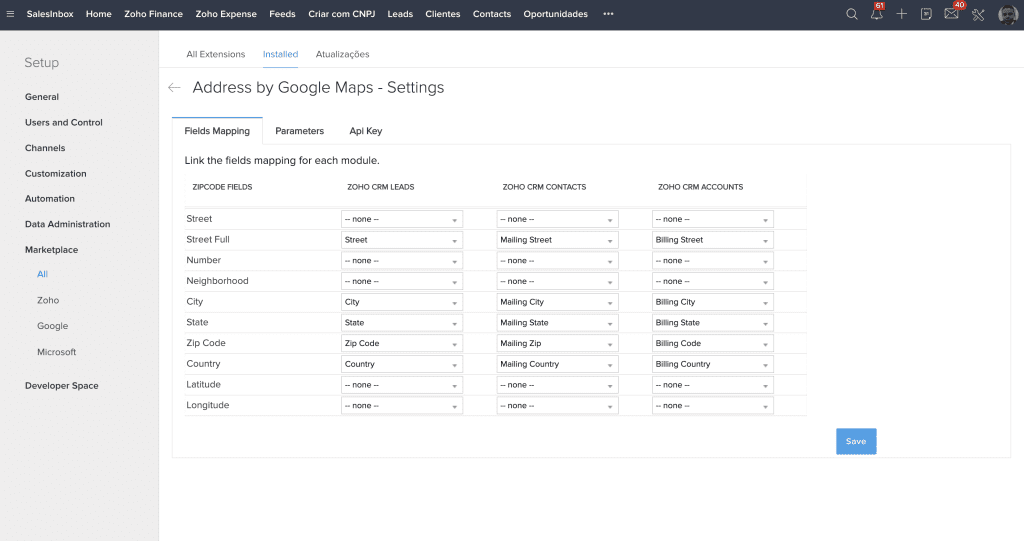Expand the Accounts dropdown for Zip Code

pos(712,343)
